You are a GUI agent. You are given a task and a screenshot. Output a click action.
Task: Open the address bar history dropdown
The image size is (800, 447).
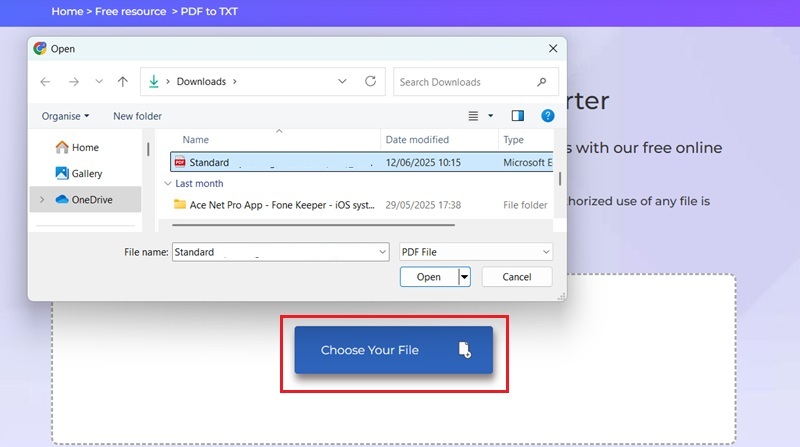tap(342, 82)
